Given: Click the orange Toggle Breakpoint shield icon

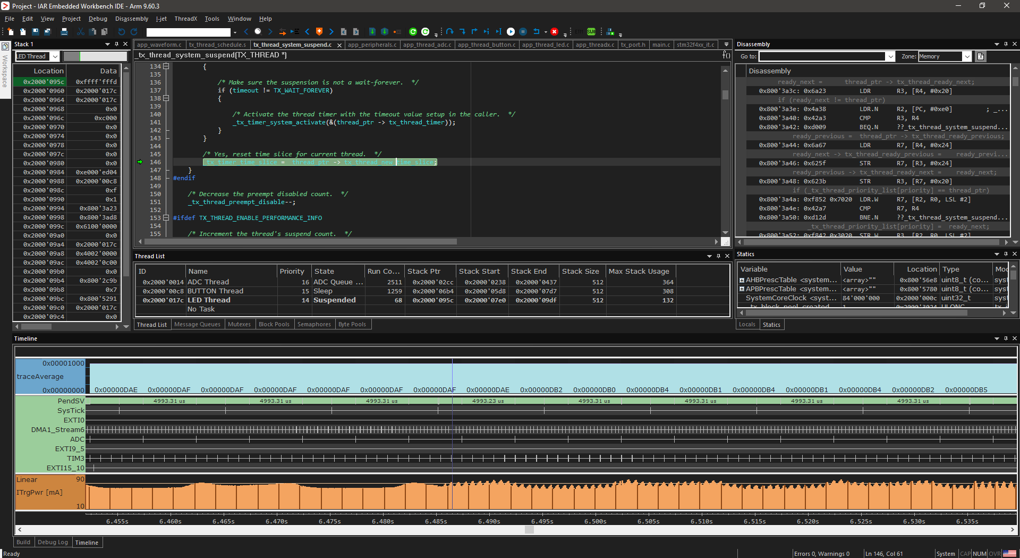Looking at the screenshot, I should (x=319, y=31).
